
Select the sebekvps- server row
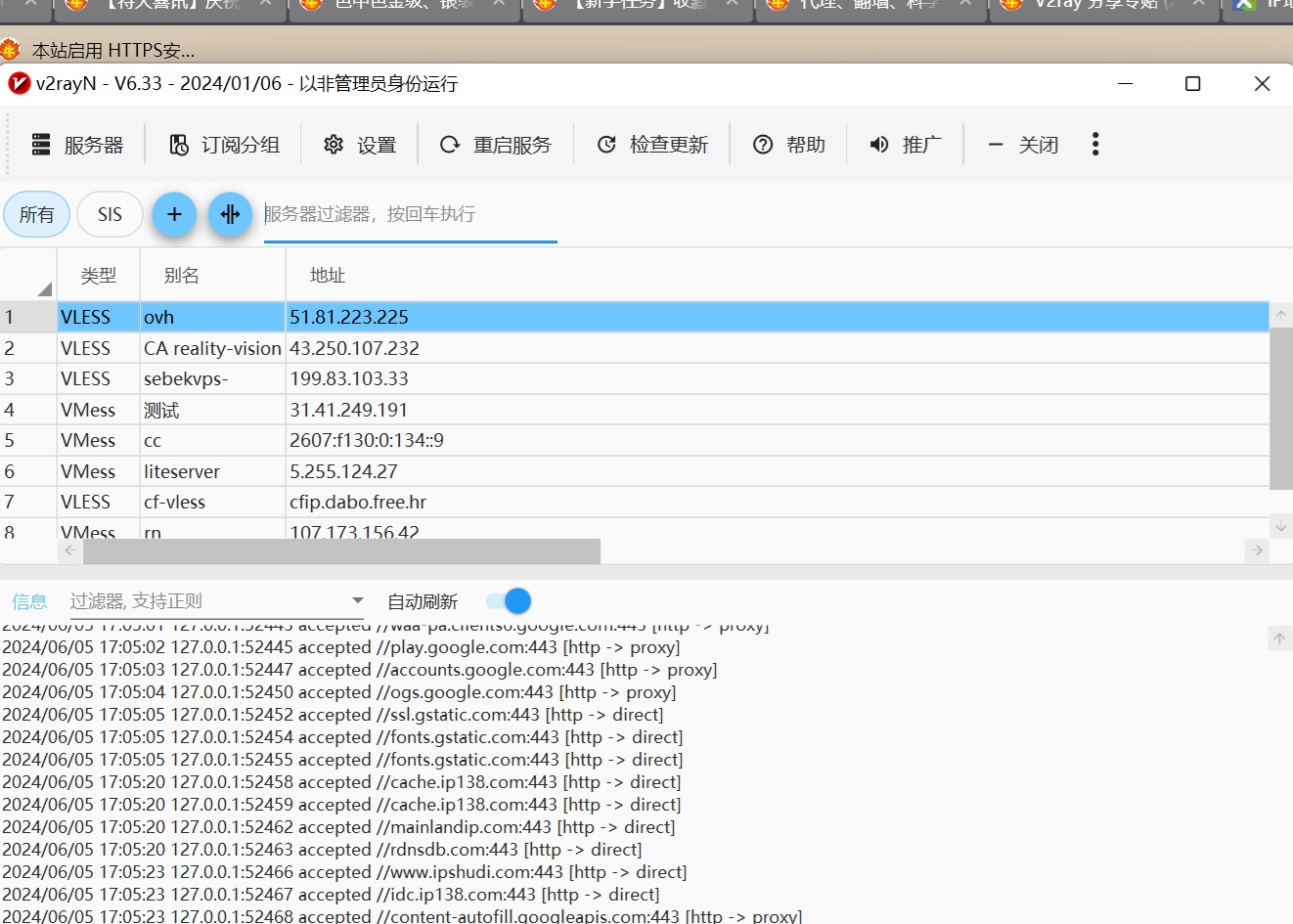point(634,378)
